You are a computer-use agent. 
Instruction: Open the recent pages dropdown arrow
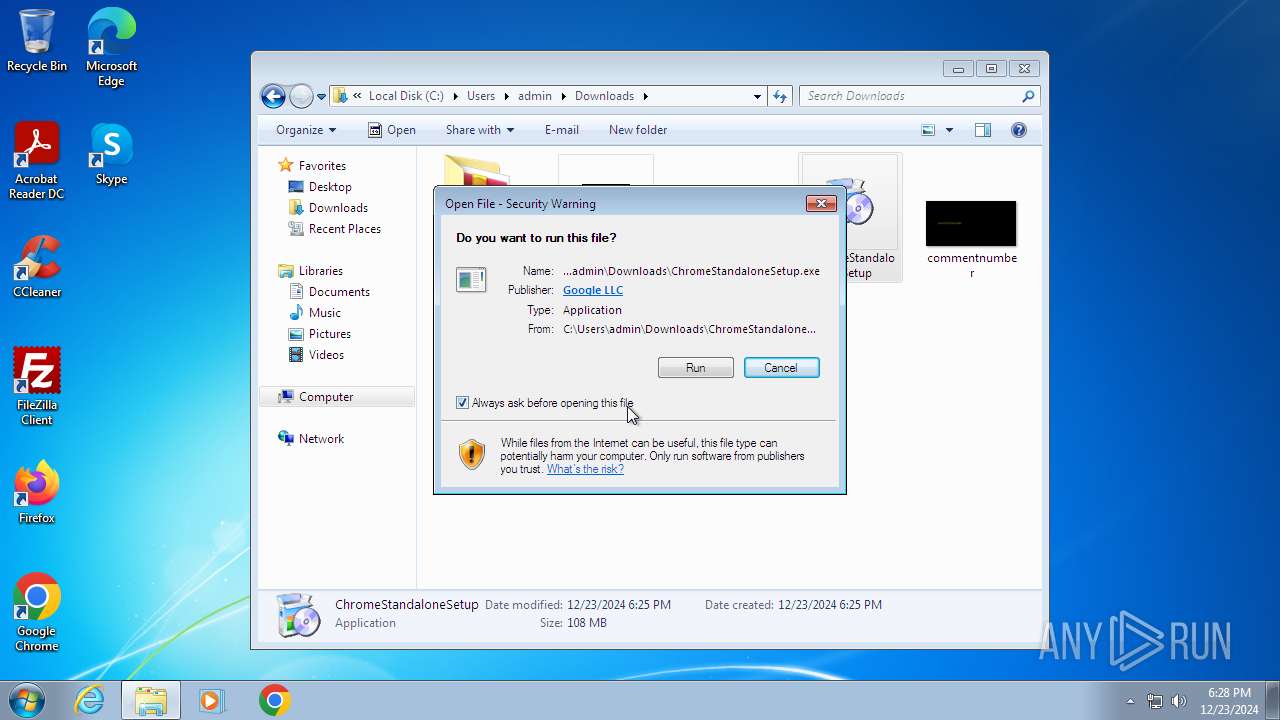[x=321, y=97]
